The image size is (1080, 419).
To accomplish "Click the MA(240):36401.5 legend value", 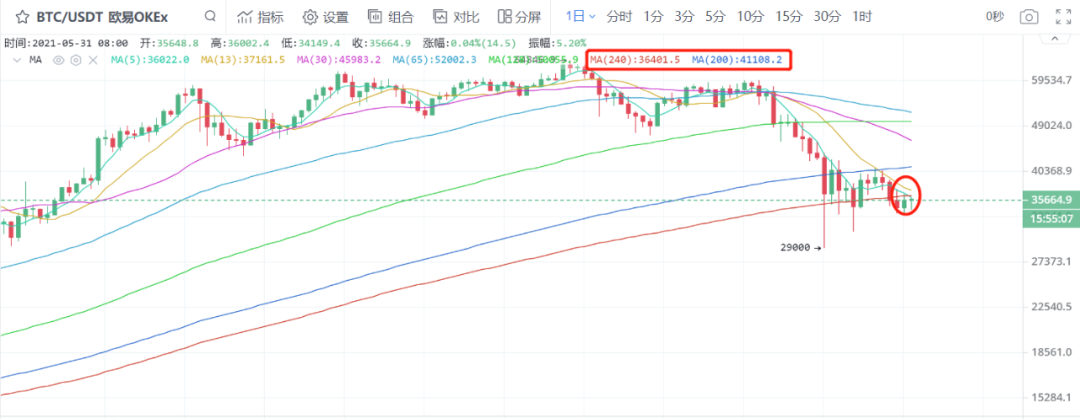I will [x=635, y=61].
